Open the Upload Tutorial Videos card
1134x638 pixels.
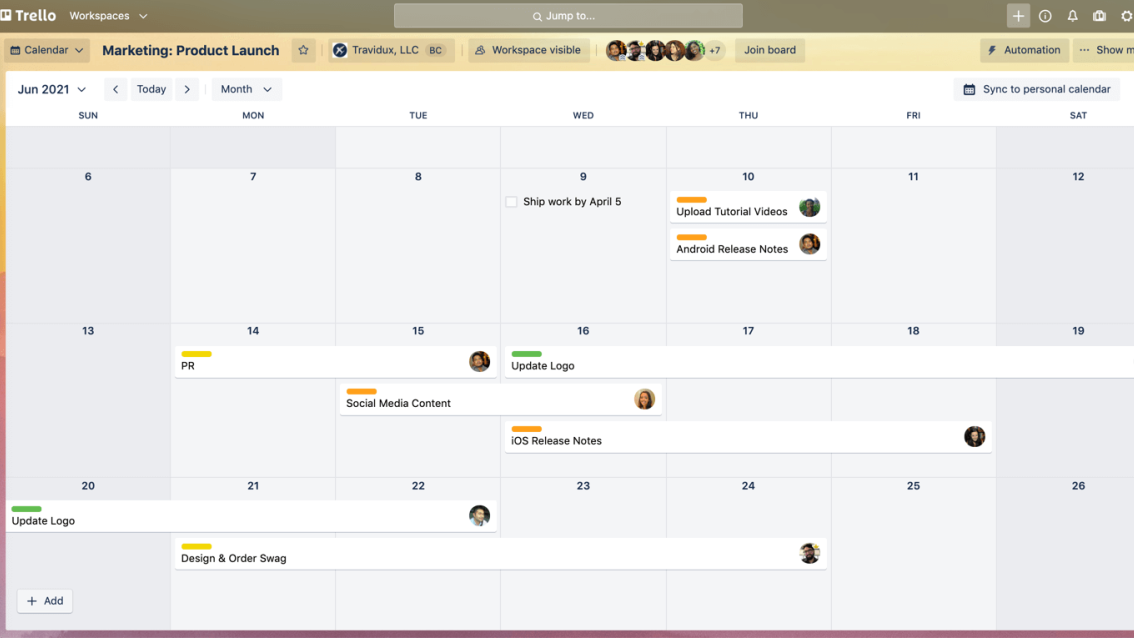[748, 207]
